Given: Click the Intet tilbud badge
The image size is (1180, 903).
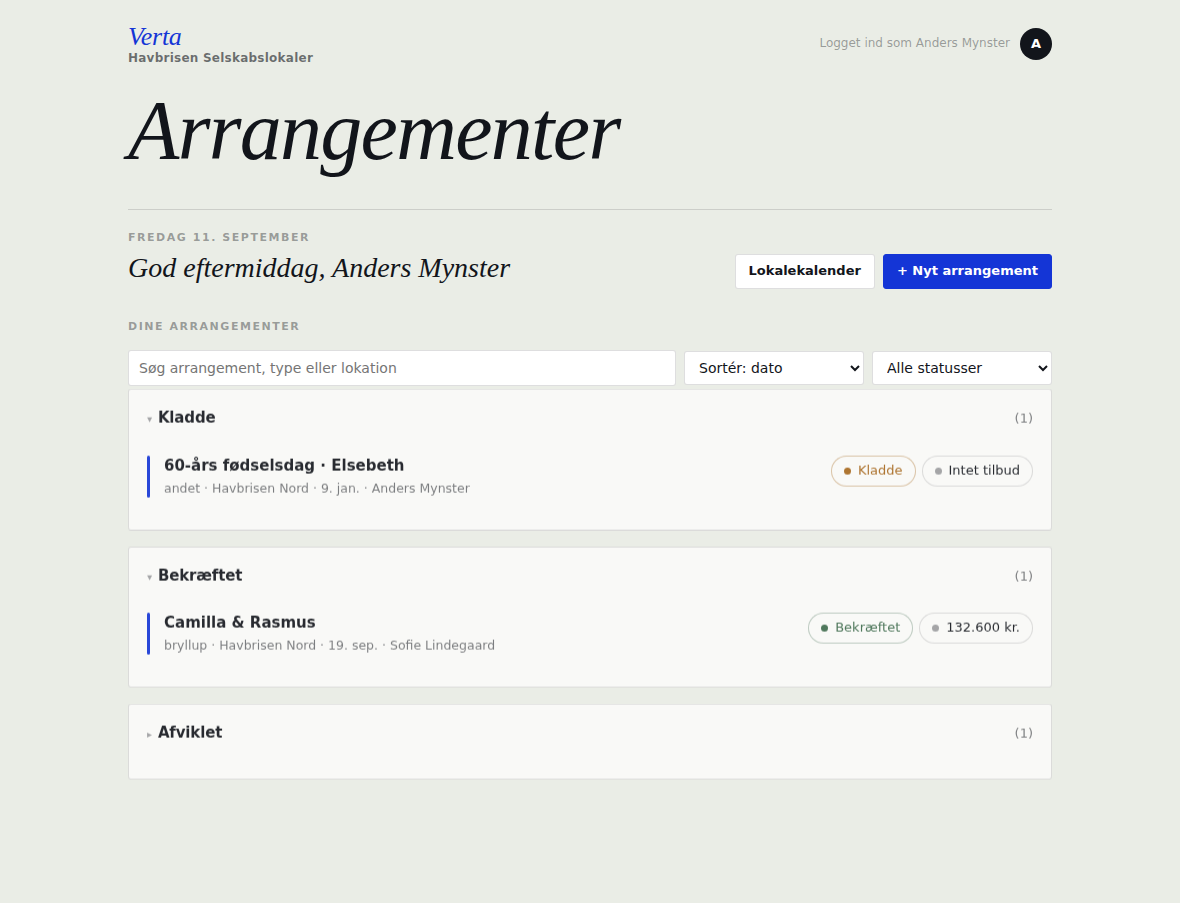Looking at the screenshot, I should click(x=977, y=471).
